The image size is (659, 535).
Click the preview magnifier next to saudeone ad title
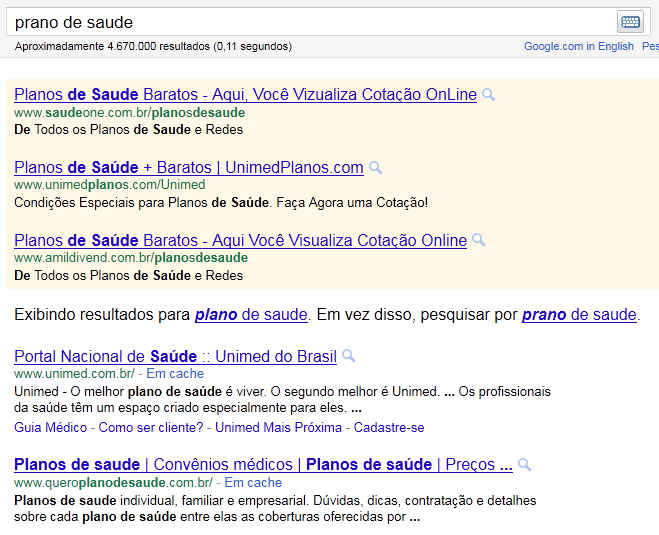click(x=488, y=95)
